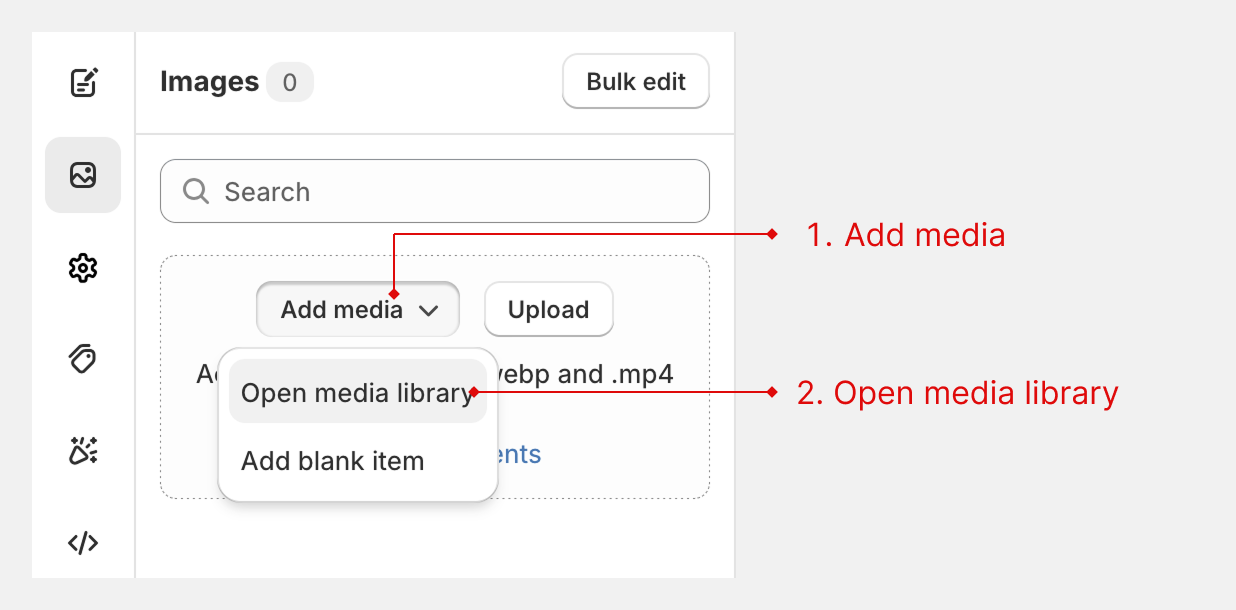
Task: Click the magnifying glass icon in the search bar
Action: 195,191
